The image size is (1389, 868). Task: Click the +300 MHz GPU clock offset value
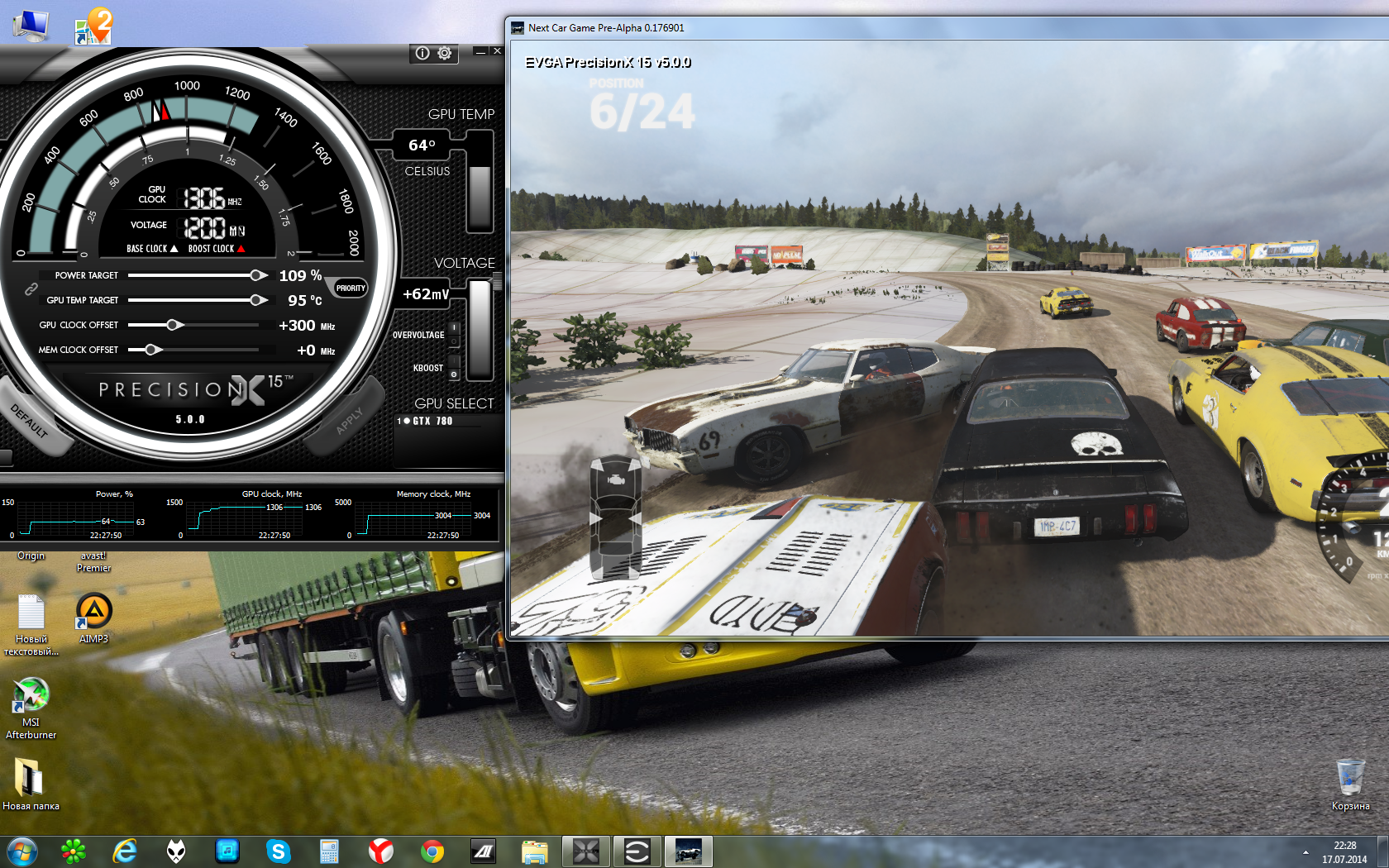point(307,326)
